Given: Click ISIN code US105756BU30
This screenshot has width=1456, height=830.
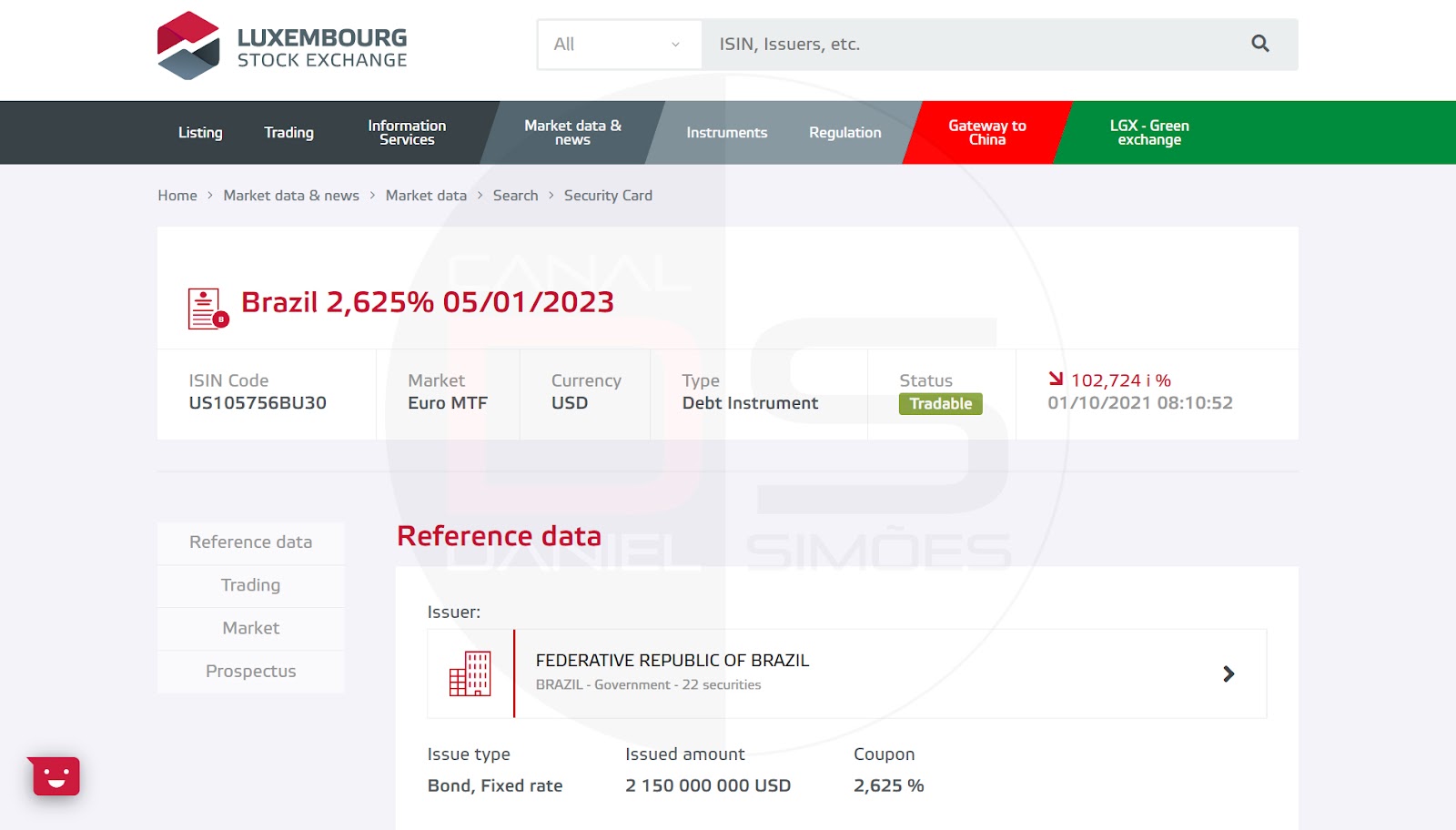Looking at the screenshot, I should (x=258, y=403).
